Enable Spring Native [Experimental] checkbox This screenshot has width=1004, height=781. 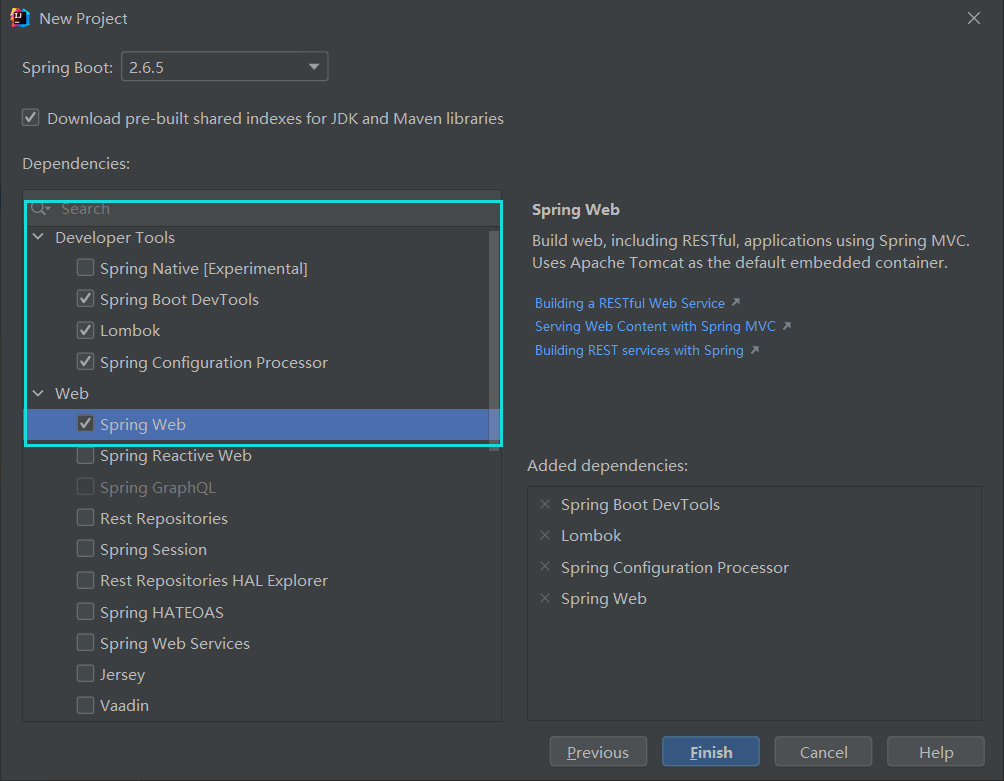tap(85, 268)
